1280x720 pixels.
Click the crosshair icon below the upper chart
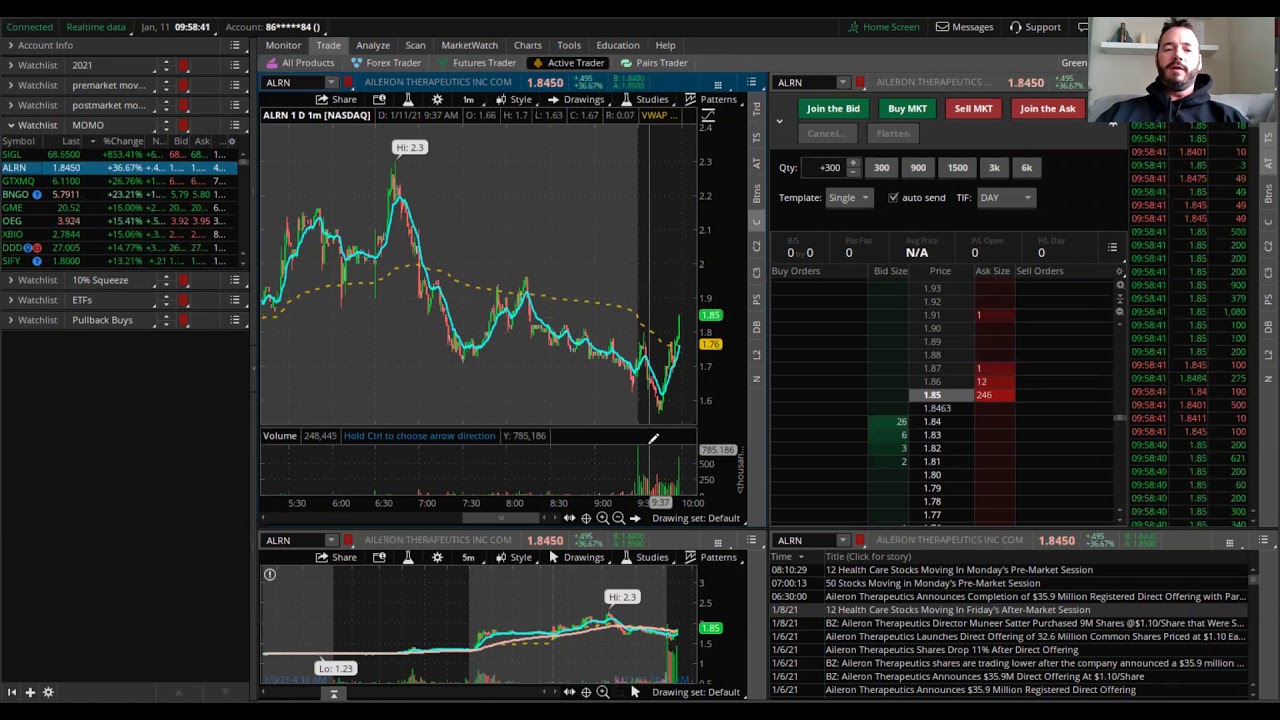[x=586, y=518]
